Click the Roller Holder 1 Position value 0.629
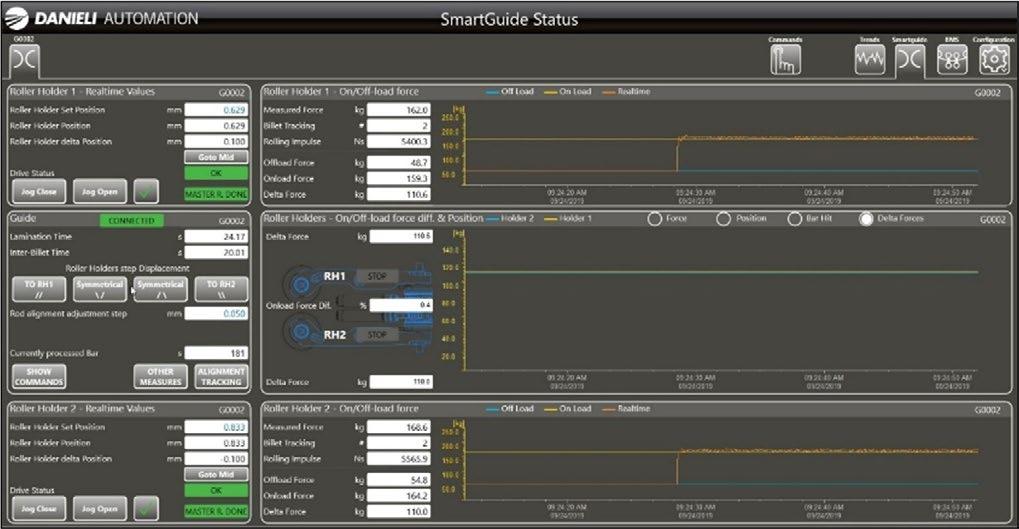Viewport: 1019px width, 529px height. point(216,125)
